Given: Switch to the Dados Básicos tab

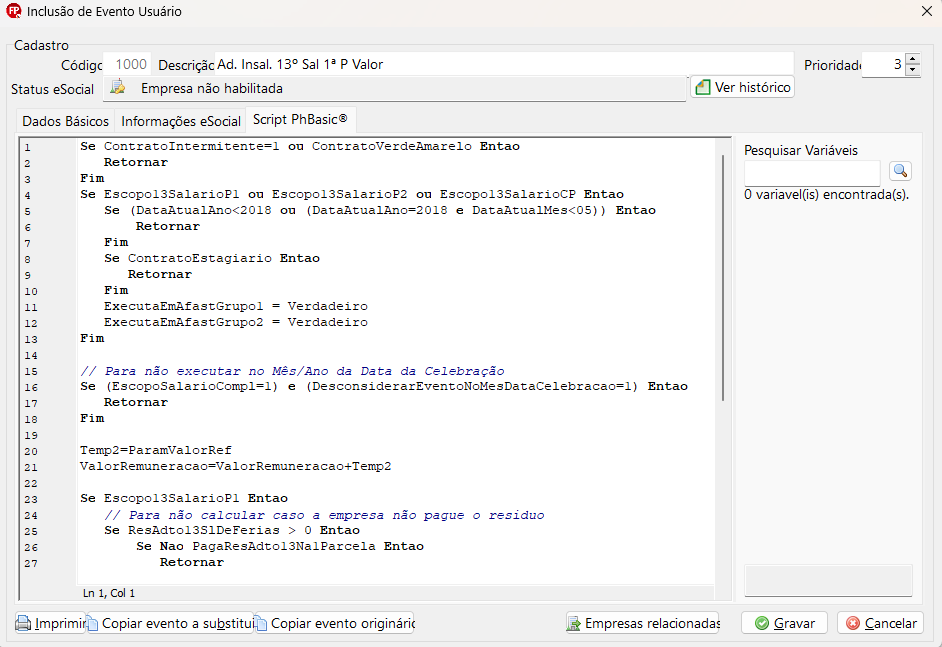Looking at the screenshot, I should [65, 121].
